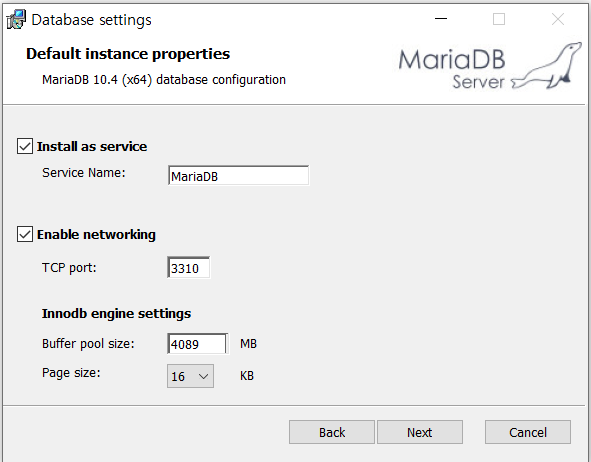The height and width of the screenshot is (462, 591).
Task: Click the MariaDB 10.4 (x64) database configuration text
Action: coord(164,80)
